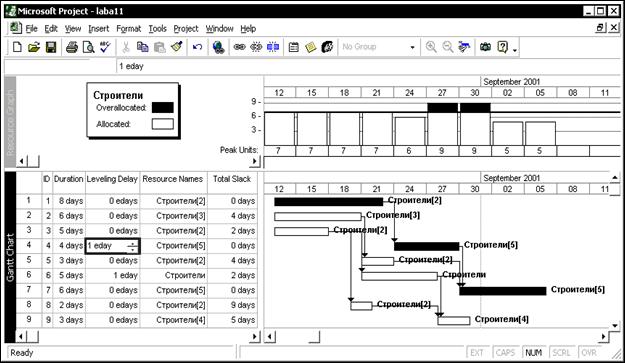Select row header 7 in the table
The width and height of the screenshot is (625, 363).
pos(29,290)
